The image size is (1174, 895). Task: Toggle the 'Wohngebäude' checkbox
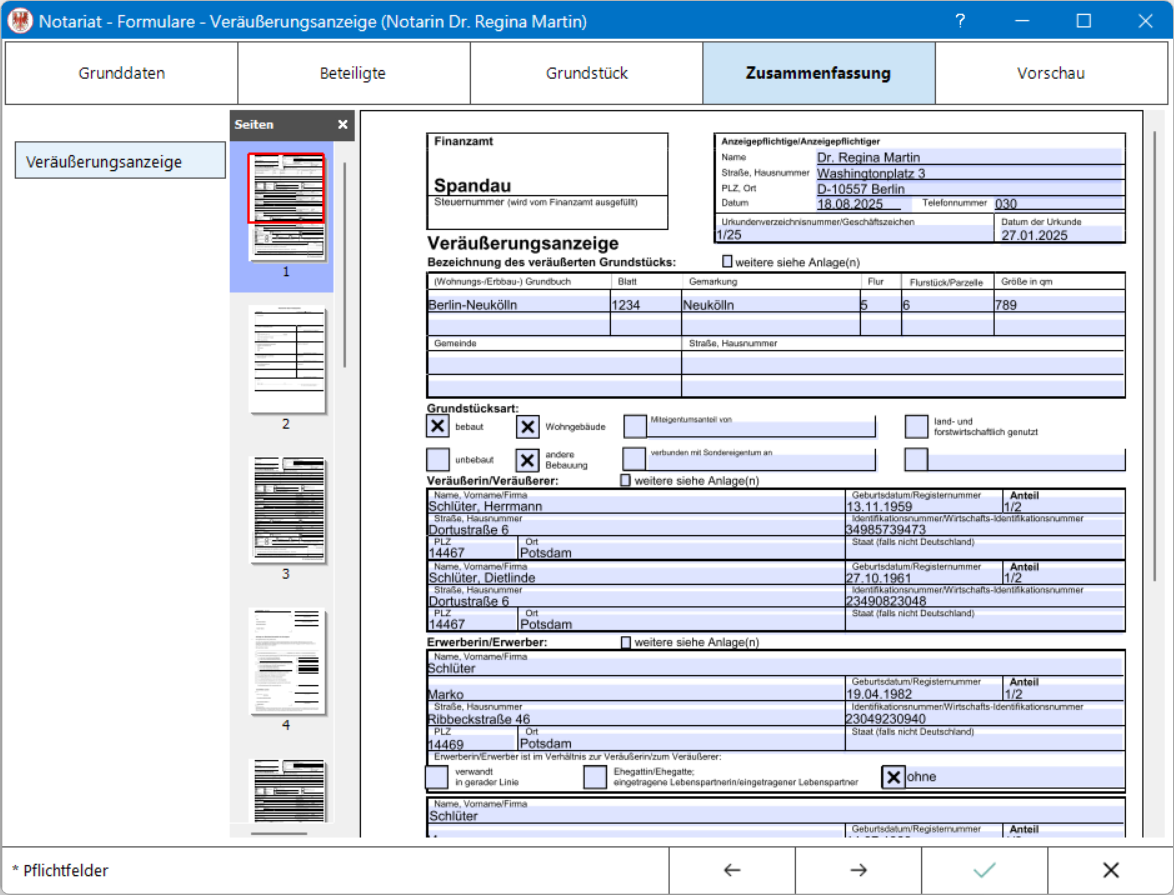click(x=527, y=426)
